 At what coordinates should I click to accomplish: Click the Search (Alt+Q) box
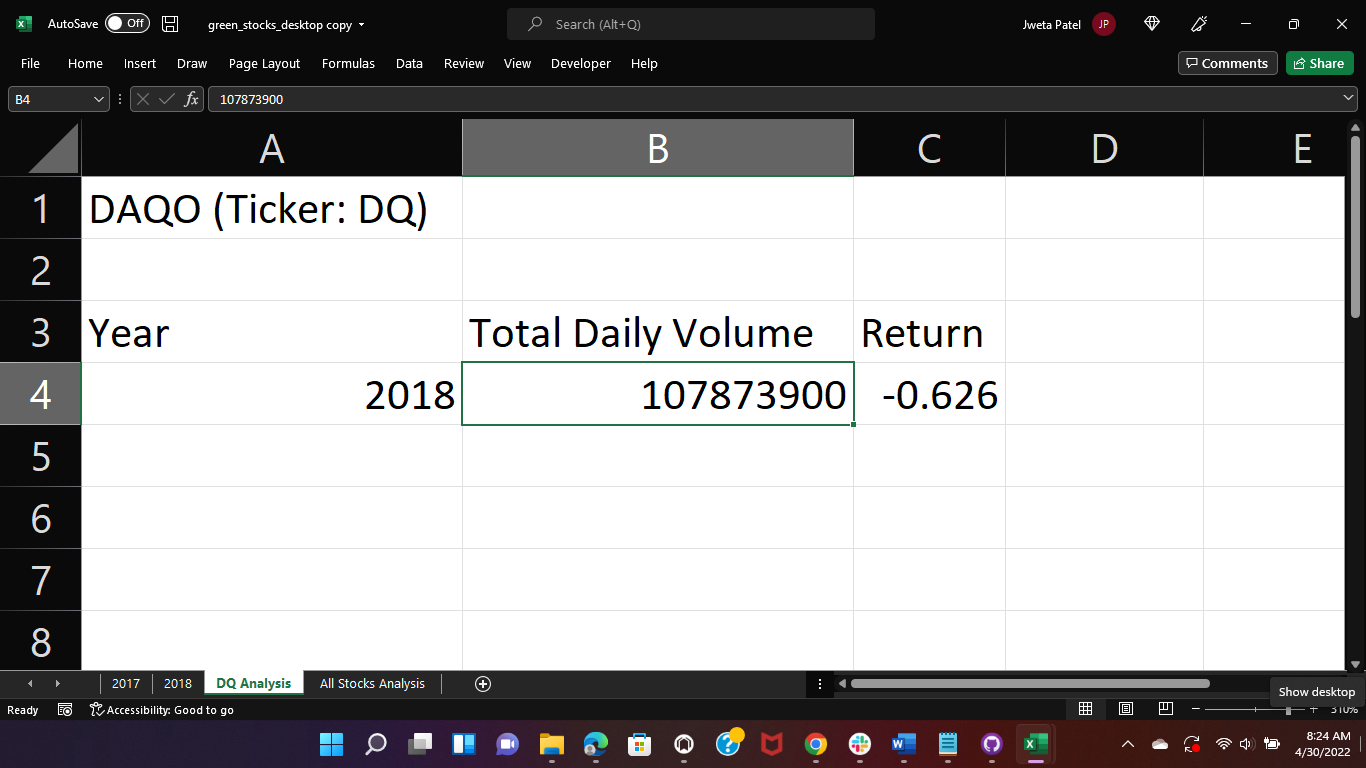pyautogui.click(x=690, y=23)
